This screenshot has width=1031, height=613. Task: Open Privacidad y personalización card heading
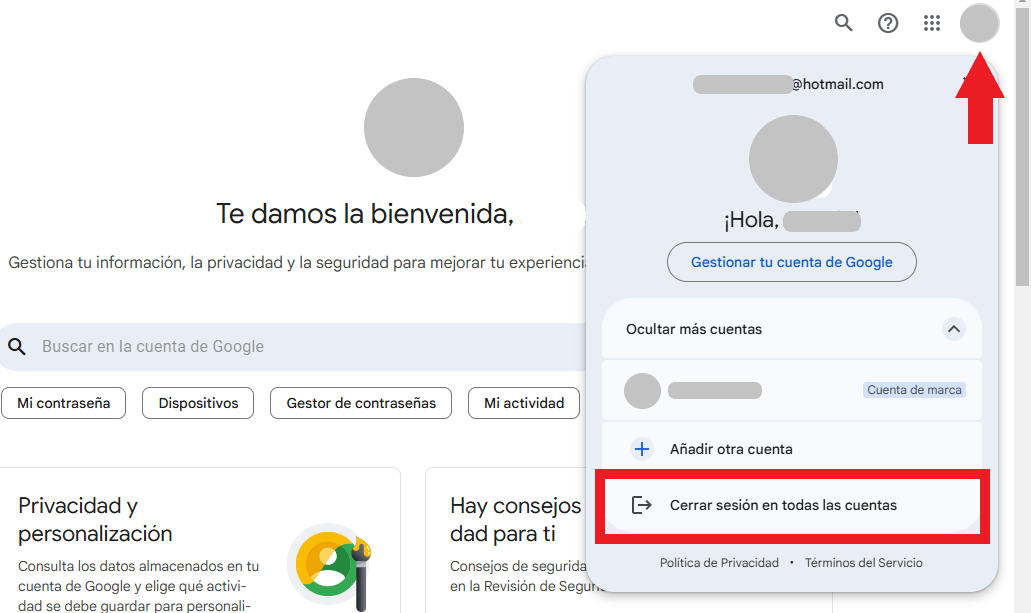(95, 520)
